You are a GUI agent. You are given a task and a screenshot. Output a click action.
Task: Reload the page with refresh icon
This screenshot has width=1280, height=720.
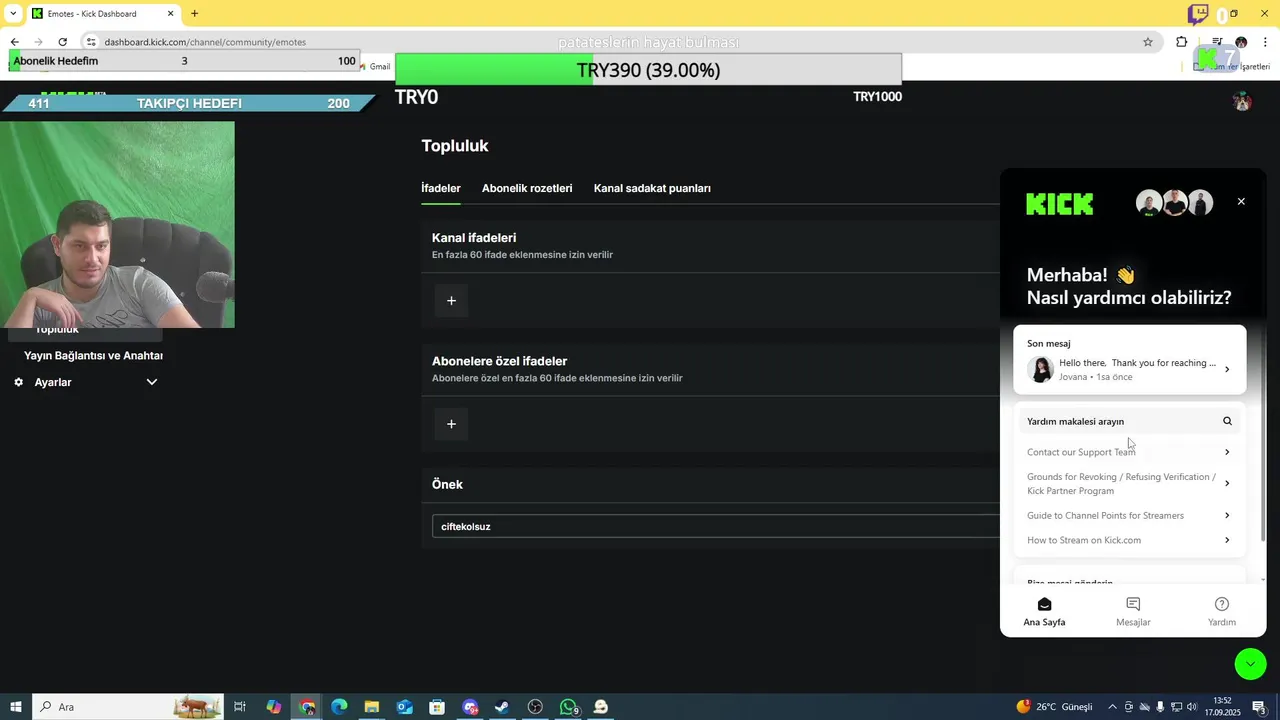63,42
